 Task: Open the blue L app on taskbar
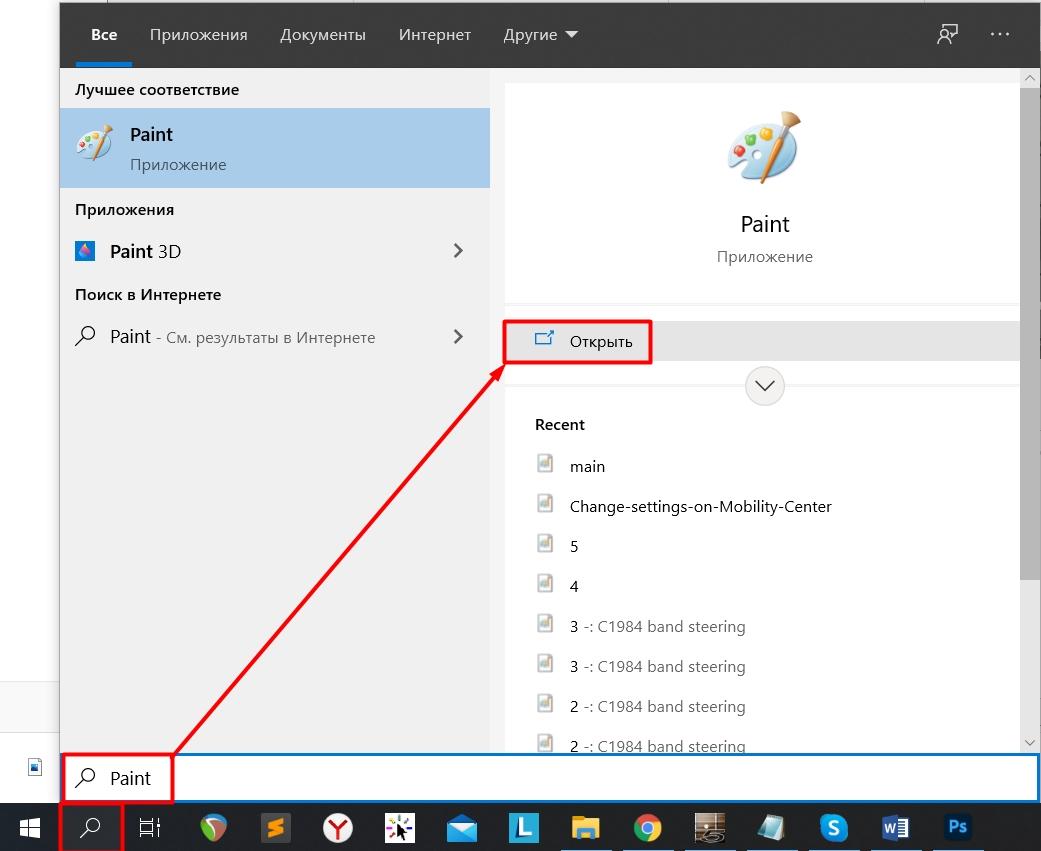click(x=524, y=828)
